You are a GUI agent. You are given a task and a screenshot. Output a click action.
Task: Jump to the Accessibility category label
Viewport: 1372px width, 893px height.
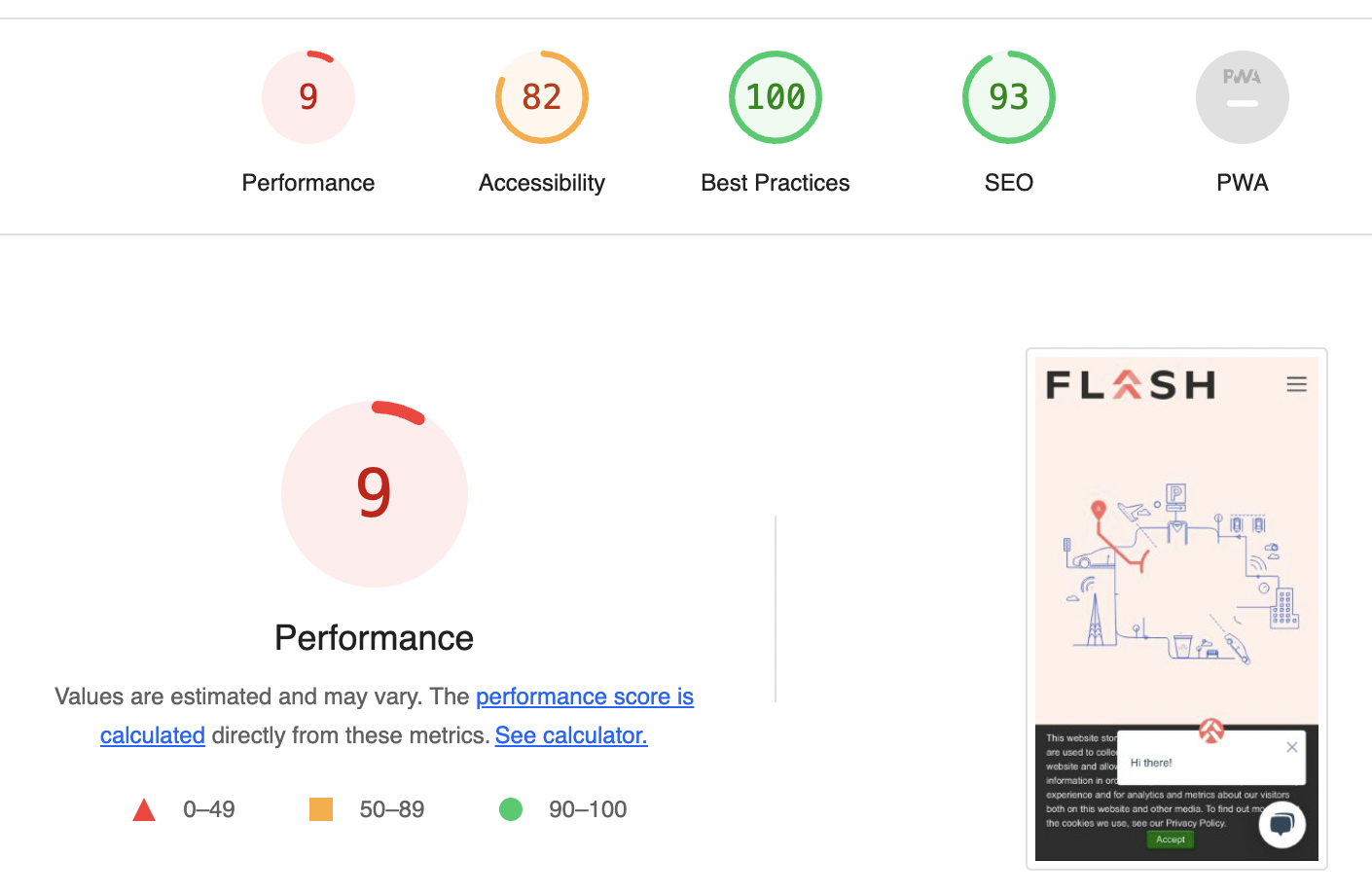[542, 183]
